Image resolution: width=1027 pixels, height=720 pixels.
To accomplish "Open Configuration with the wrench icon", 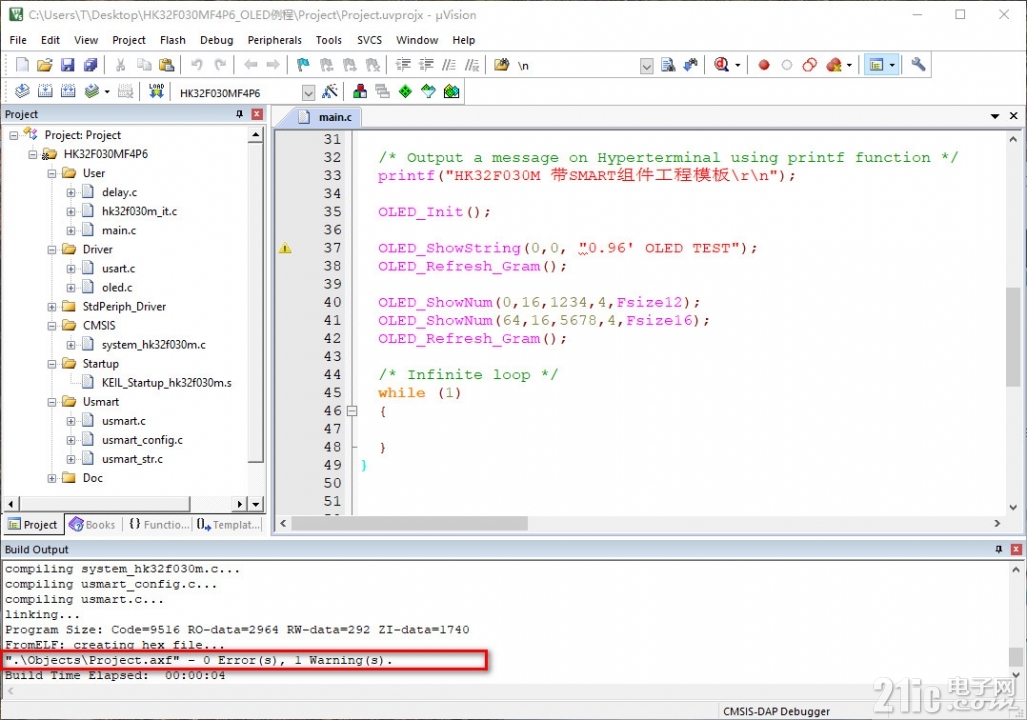I will pyautogui.click(x=918, y=64).
